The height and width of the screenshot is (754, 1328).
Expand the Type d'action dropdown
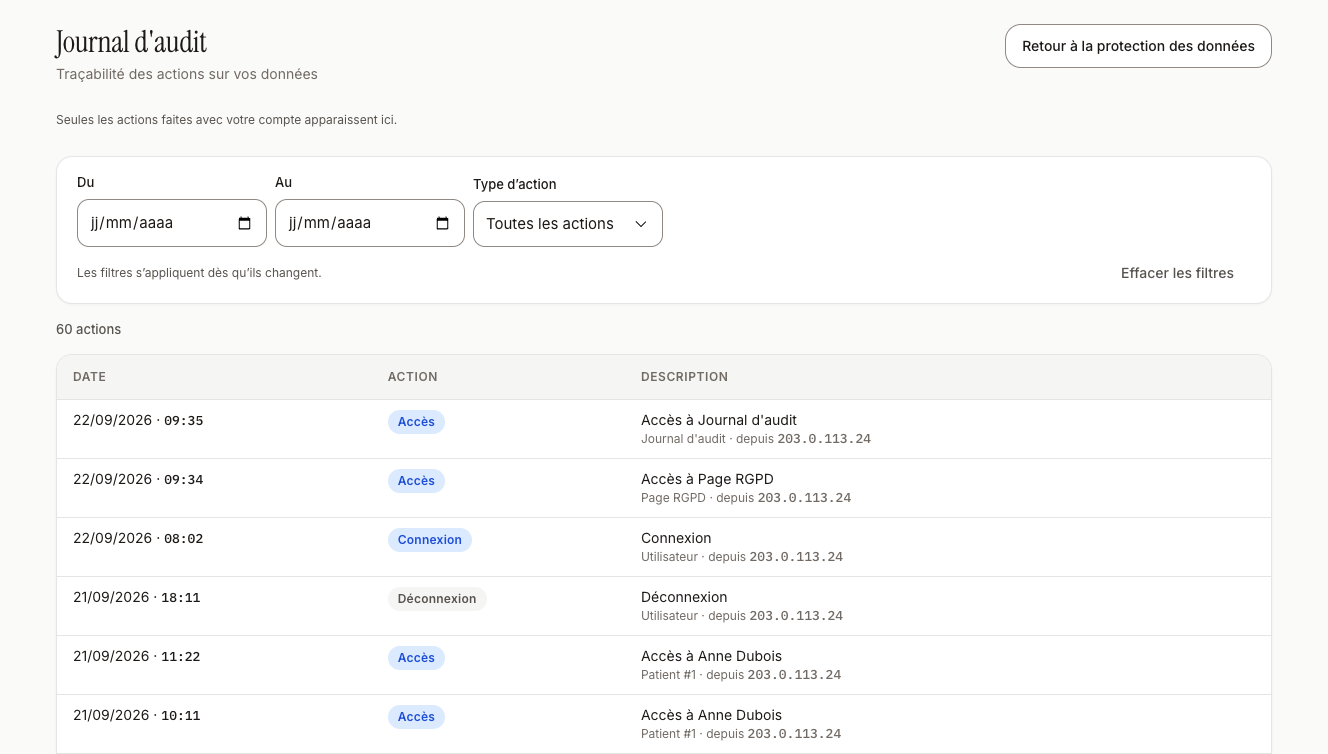pos(568,224)
